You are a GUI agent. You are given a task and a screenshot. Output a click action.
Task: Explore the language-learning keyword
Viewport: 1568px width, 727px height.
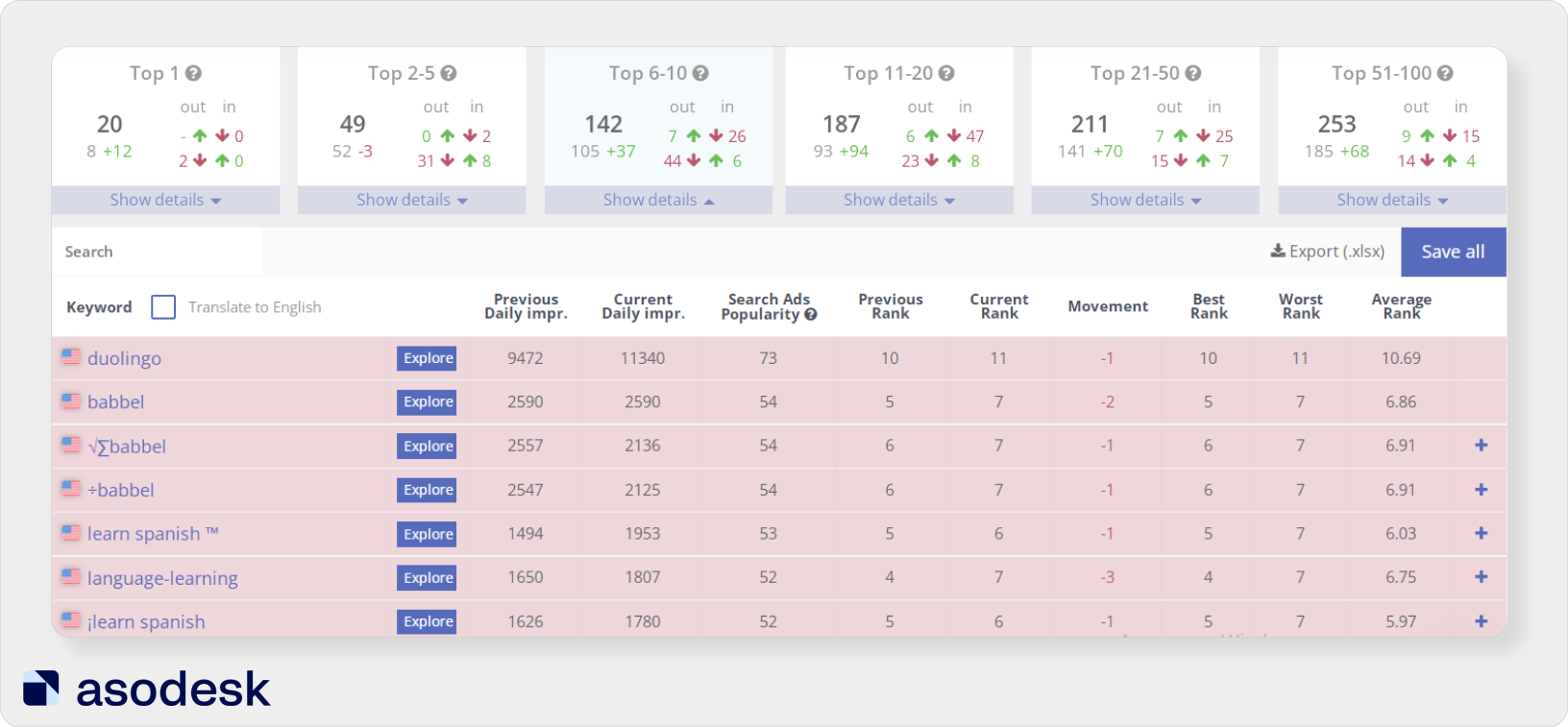[428, 577]
